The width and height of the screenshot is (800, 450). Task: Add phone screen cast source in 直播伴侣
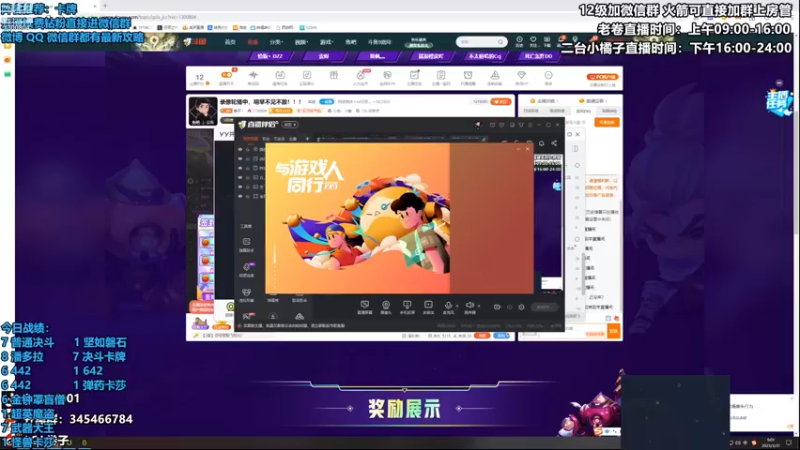click(407, 305)
